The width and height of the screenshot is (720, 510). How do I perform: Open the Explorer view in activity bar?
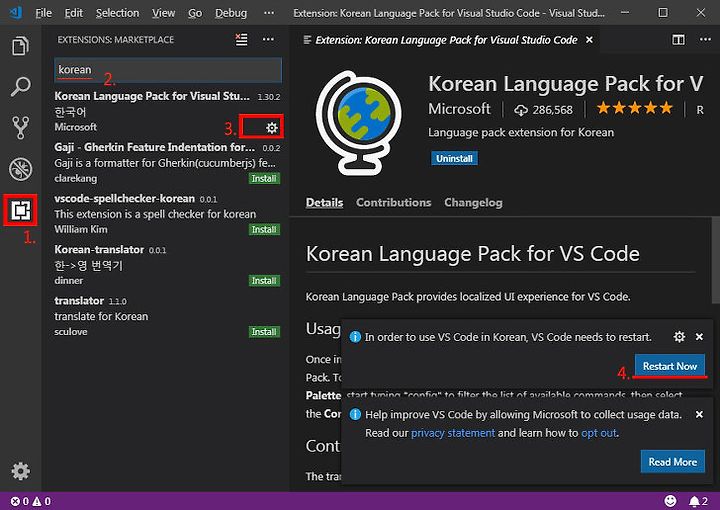click(x=20, y=45)
